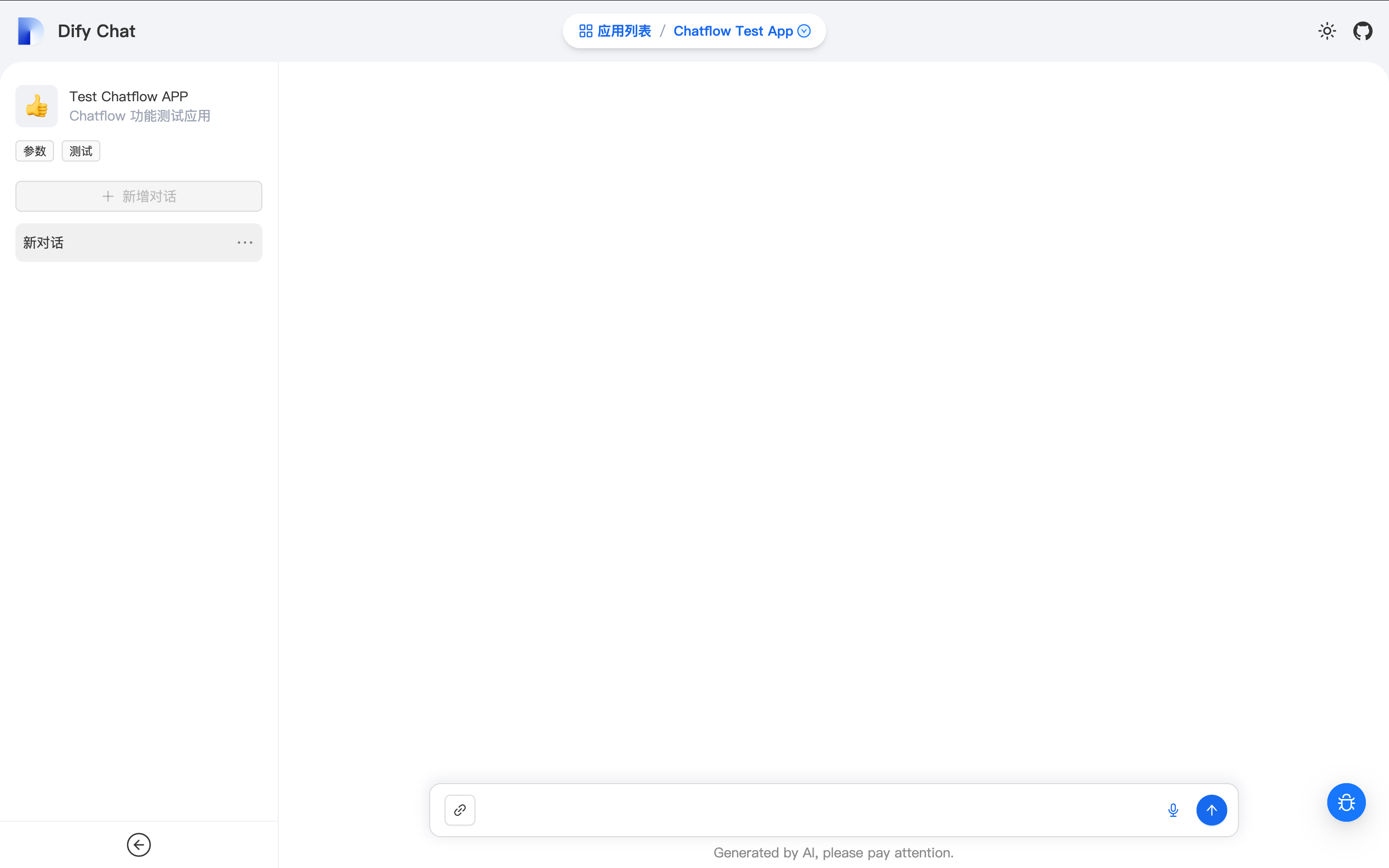Click the 测试 tag
Screen dimensions: 1389x868
pyautogui.click(x=81, y=151)
